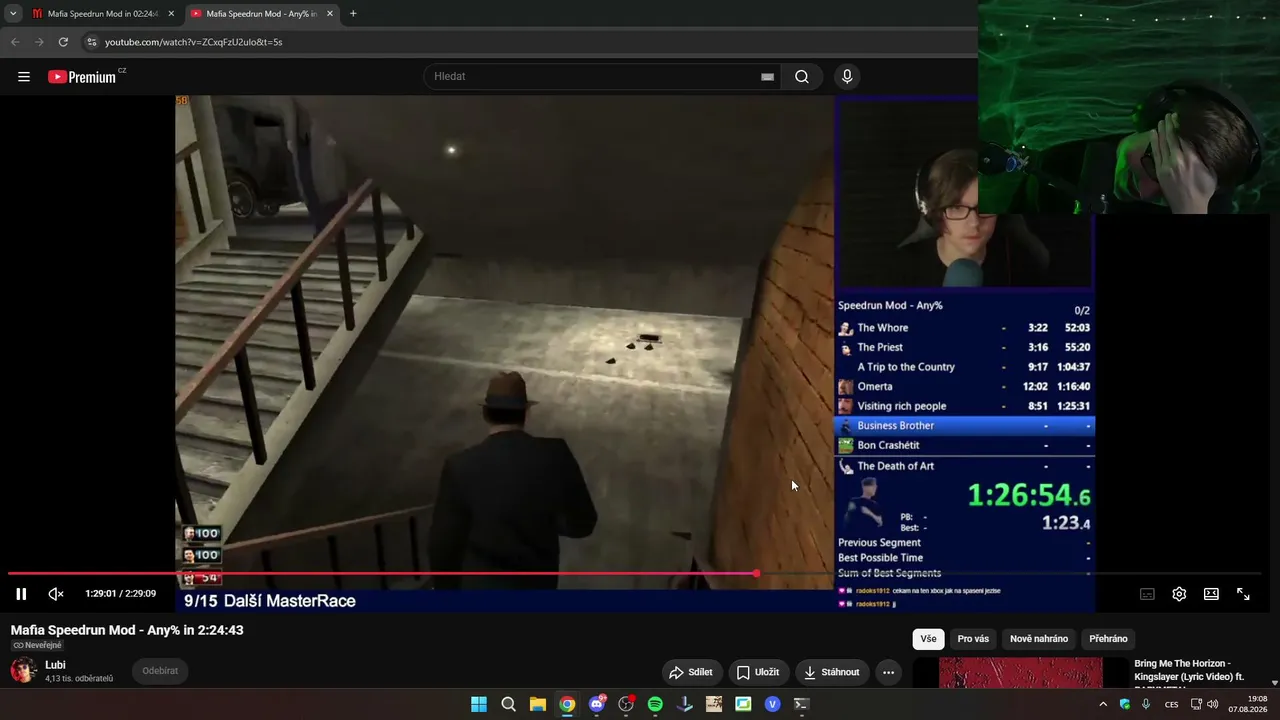Screen dimensions: 1280x720
Task: Select the Vše filter chip
Action: (928, 639)
